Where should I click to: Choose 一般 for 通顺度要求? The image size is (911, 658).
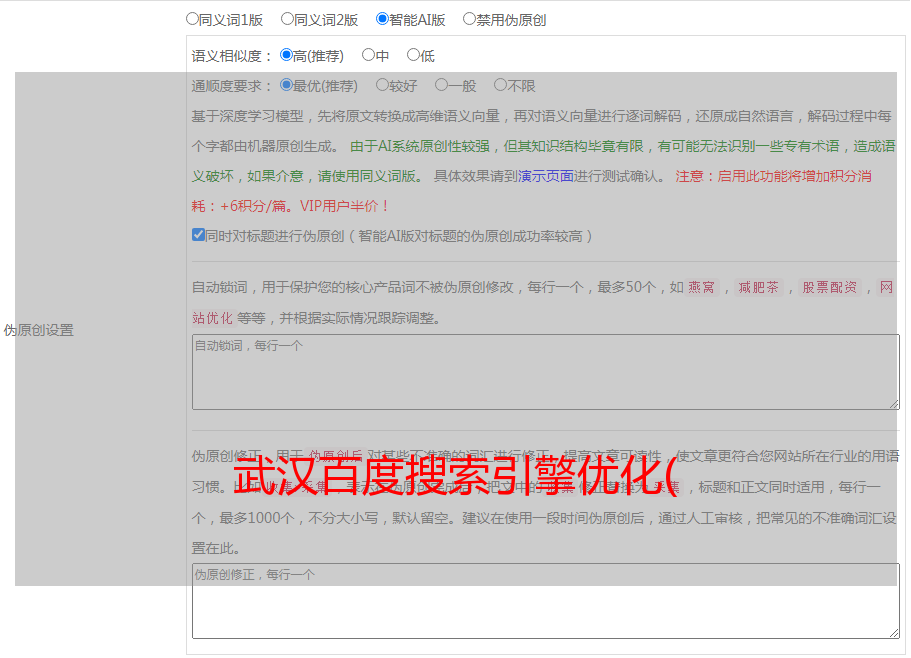pyautogui.click(x=442, y=85)
